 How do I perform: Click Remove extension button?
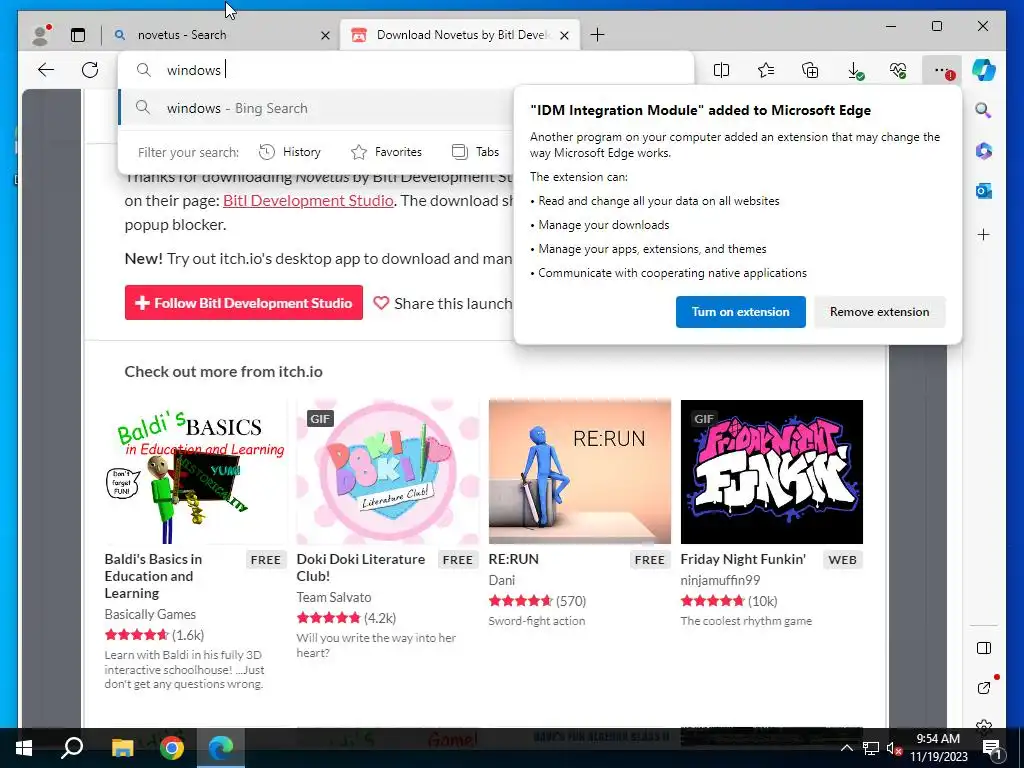[879, 312]
